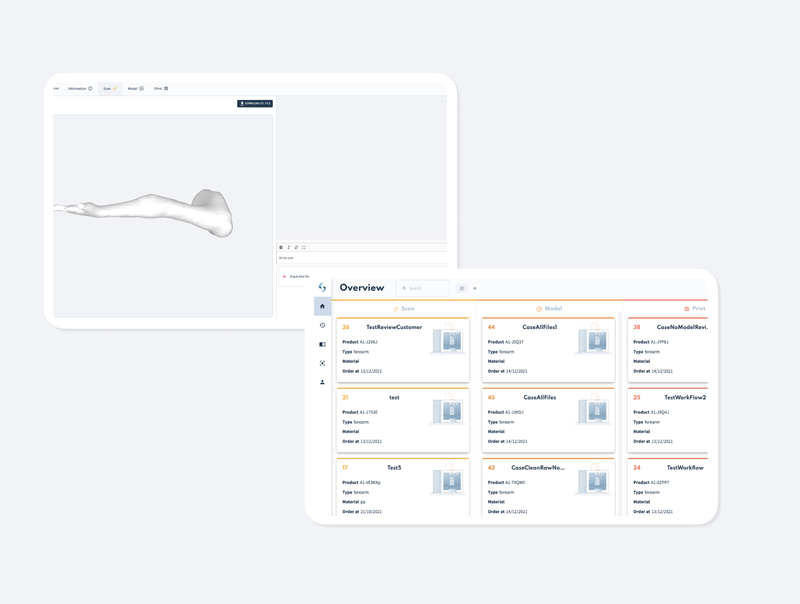Switch to the Model tab

(136, 88)
